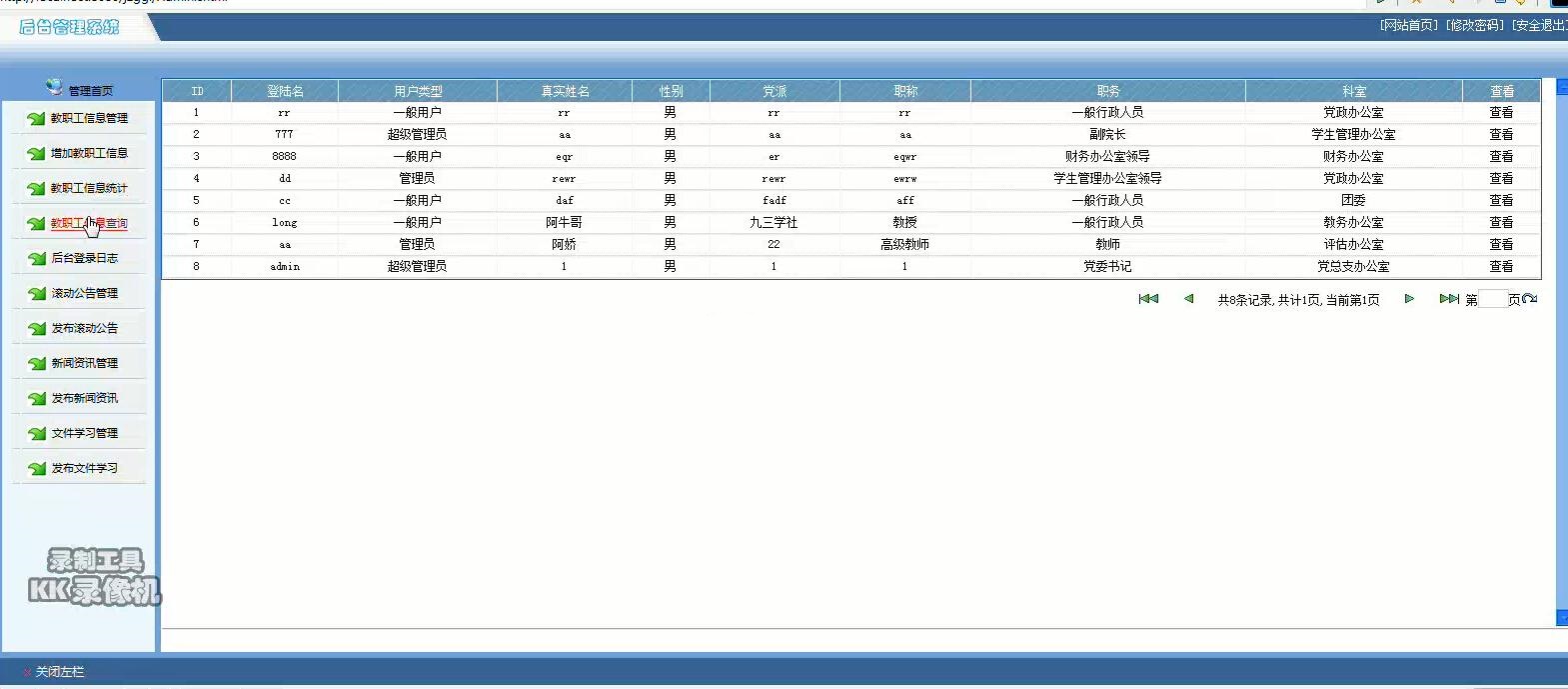Click 查看 in the 8888 row
Screen dimensions: 1568x689
(x=1501, y=156)
